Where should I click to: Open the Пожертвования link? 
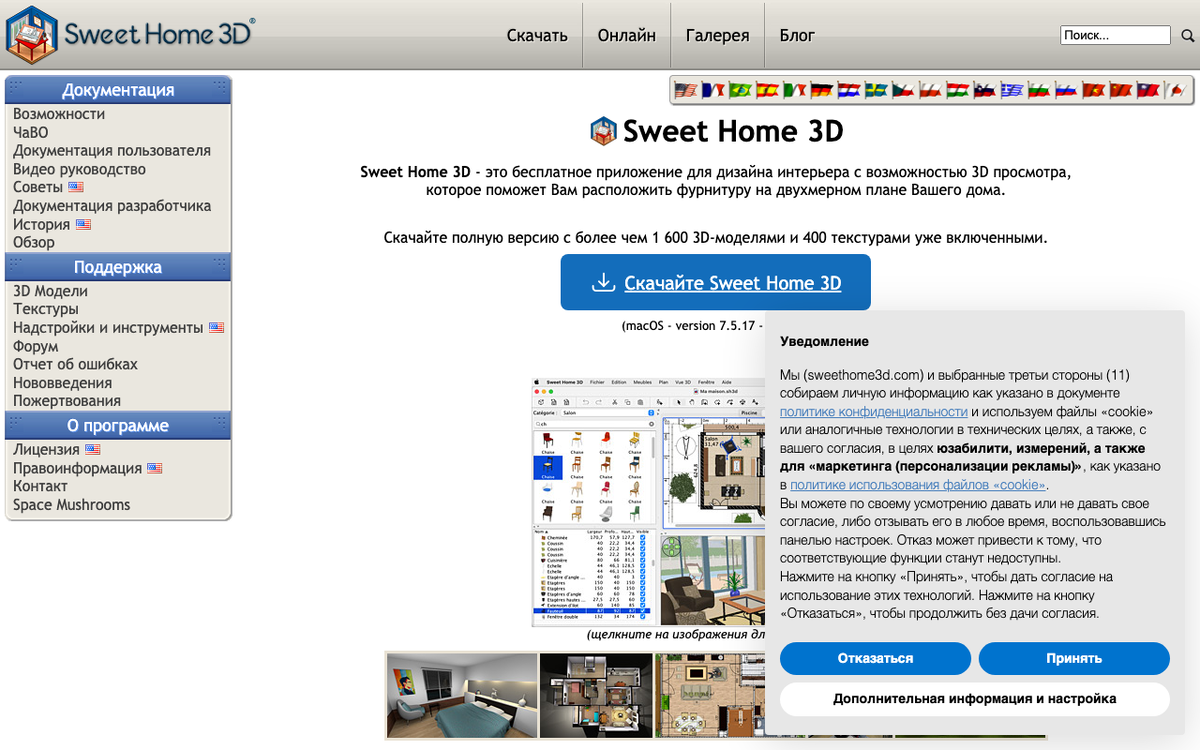67,401
